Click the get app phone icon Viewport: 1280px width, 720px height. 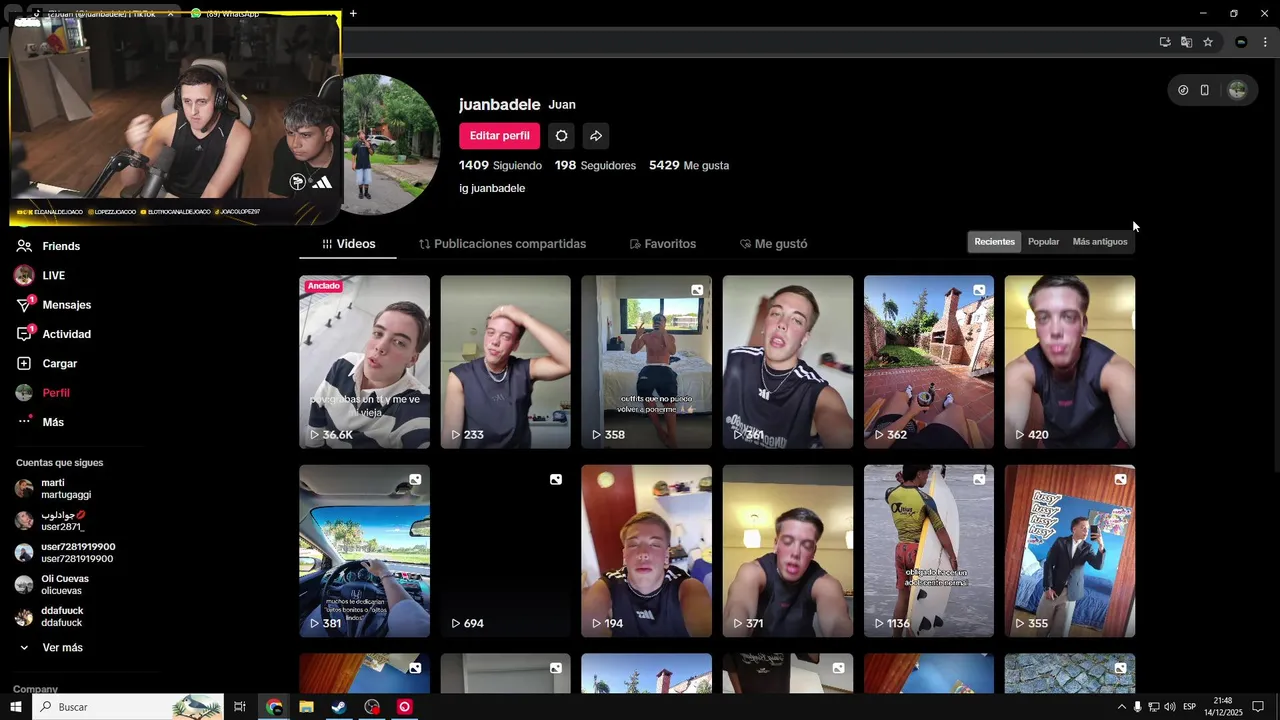(x=1205, y=90)
